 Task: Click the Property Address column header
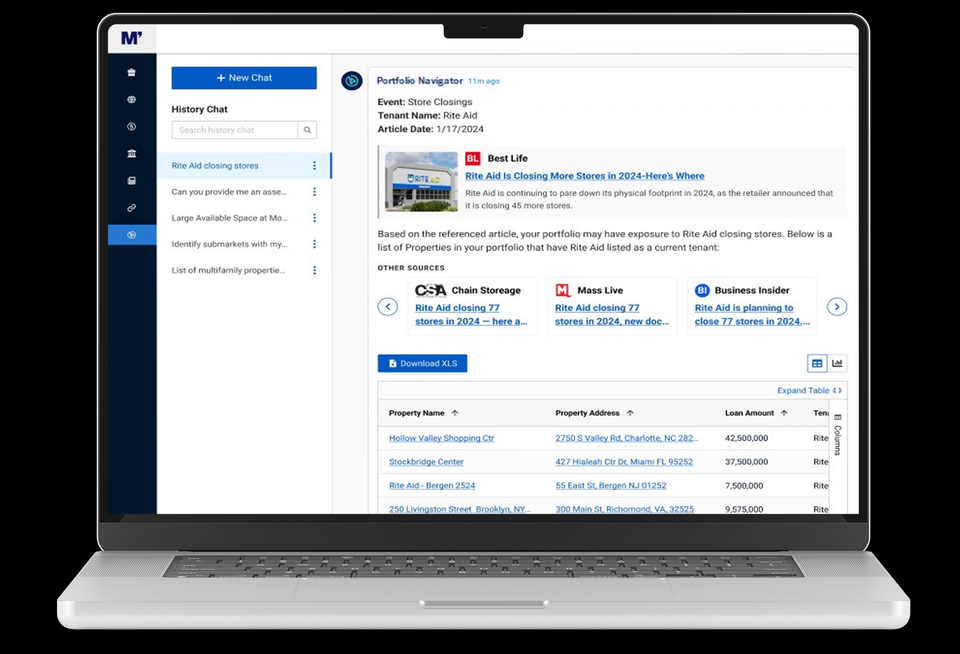coord(587,413)
